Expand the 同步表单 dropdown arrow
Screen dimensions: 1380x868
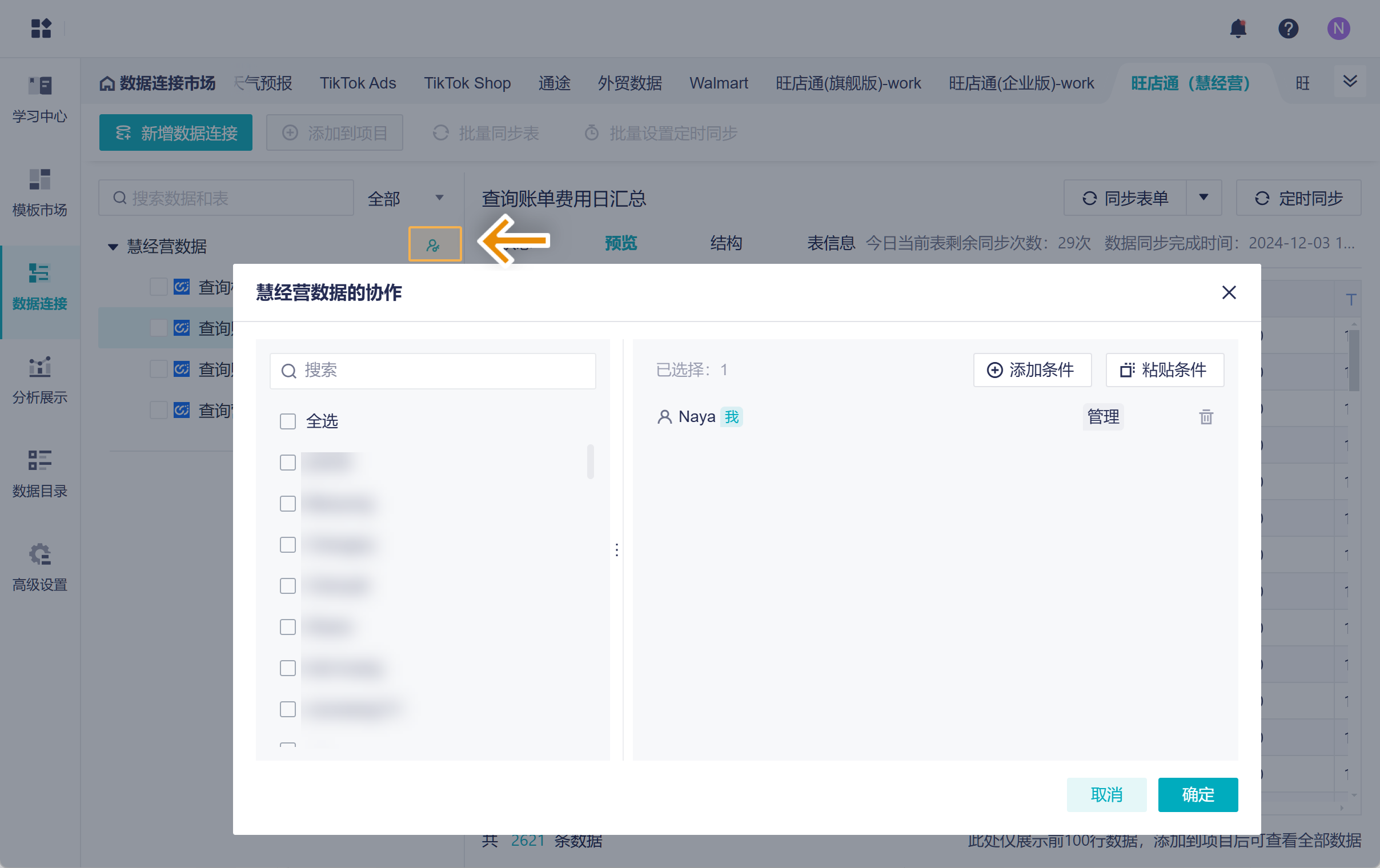click(1204, 198)
